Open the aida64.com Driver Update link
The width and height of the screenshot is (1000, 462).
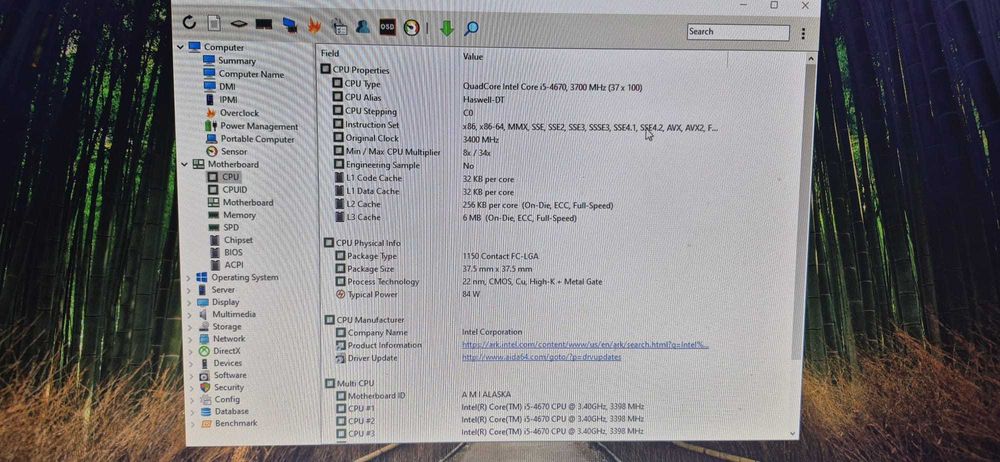541,357
